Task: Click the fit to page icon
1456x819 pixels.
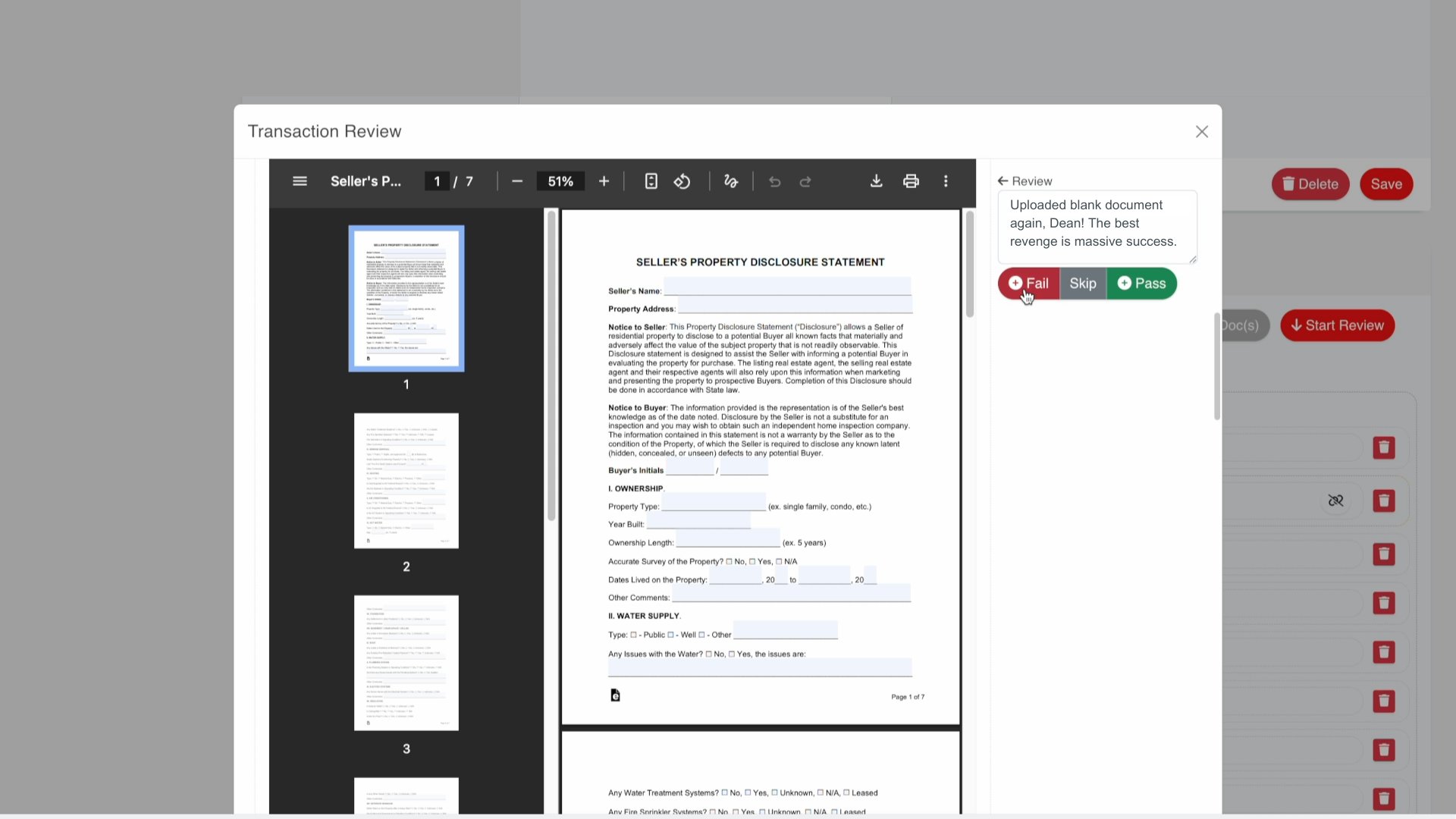Action: (651, 181)
